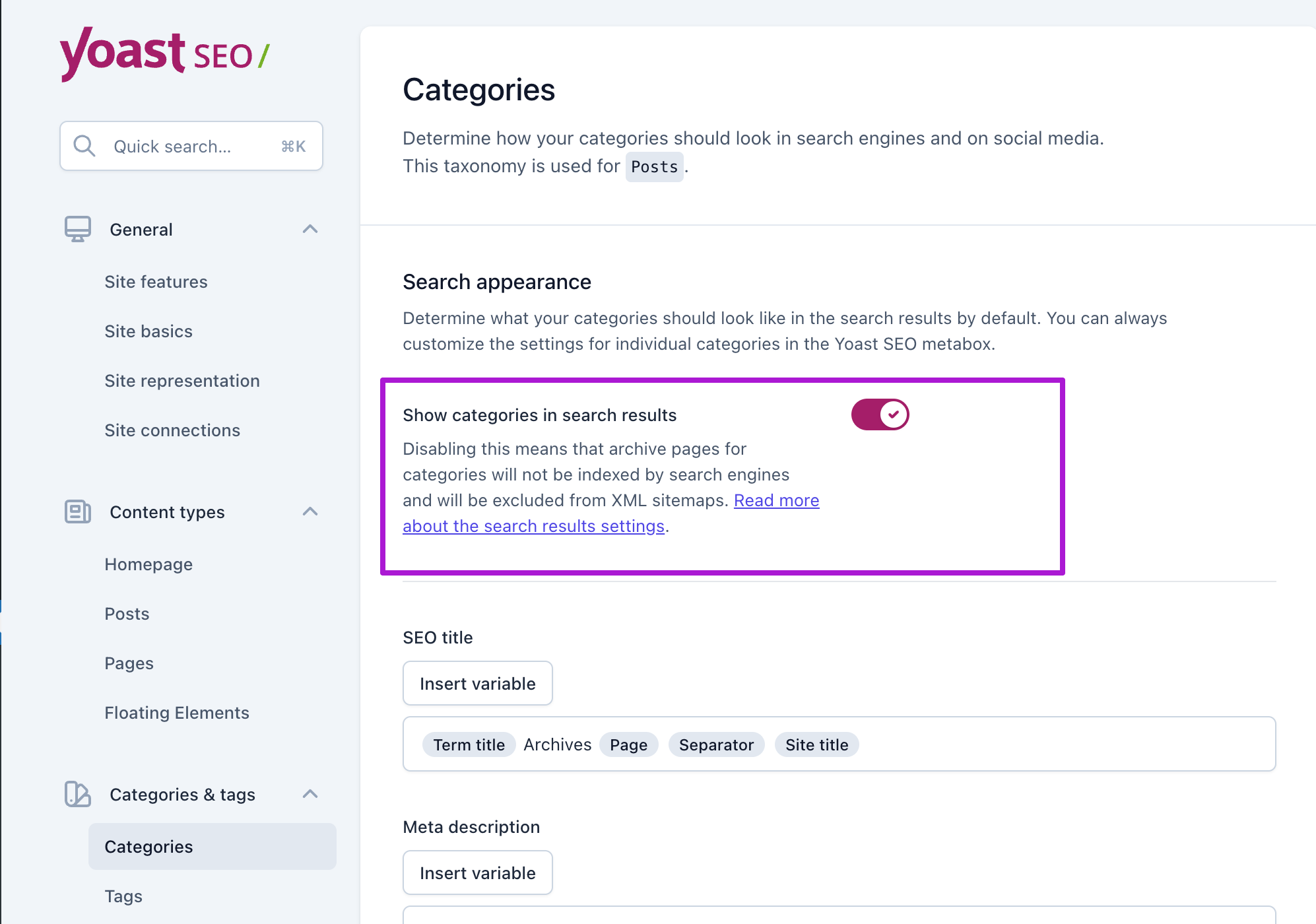Switch to the Tags settings page
The height and width of the screenshot is (924, 1316).
[123, 896]
